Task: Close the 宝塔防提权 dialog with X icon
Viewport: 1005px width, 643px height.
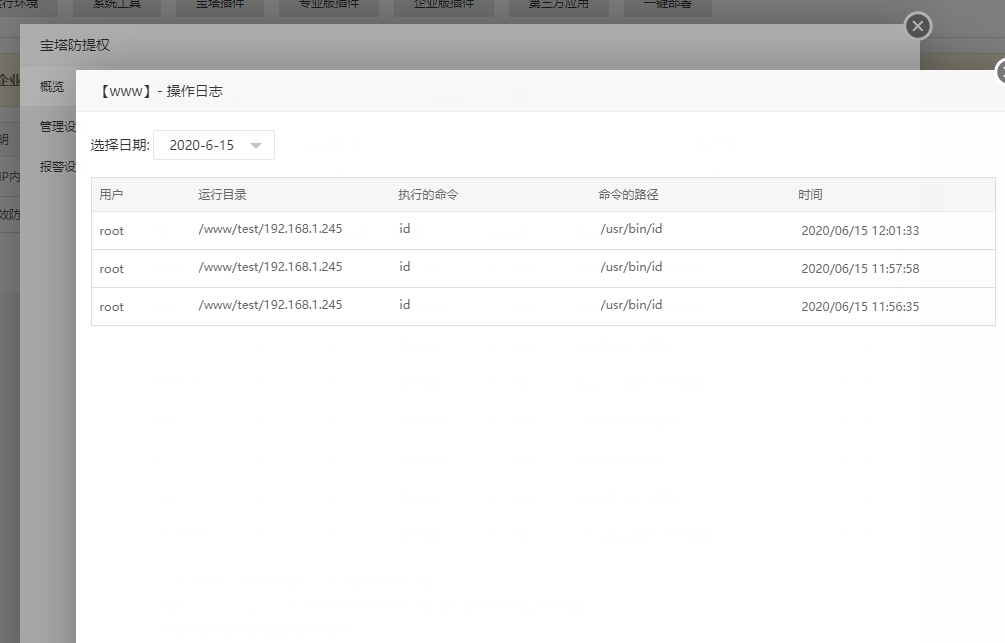Action: coord(918,26)
